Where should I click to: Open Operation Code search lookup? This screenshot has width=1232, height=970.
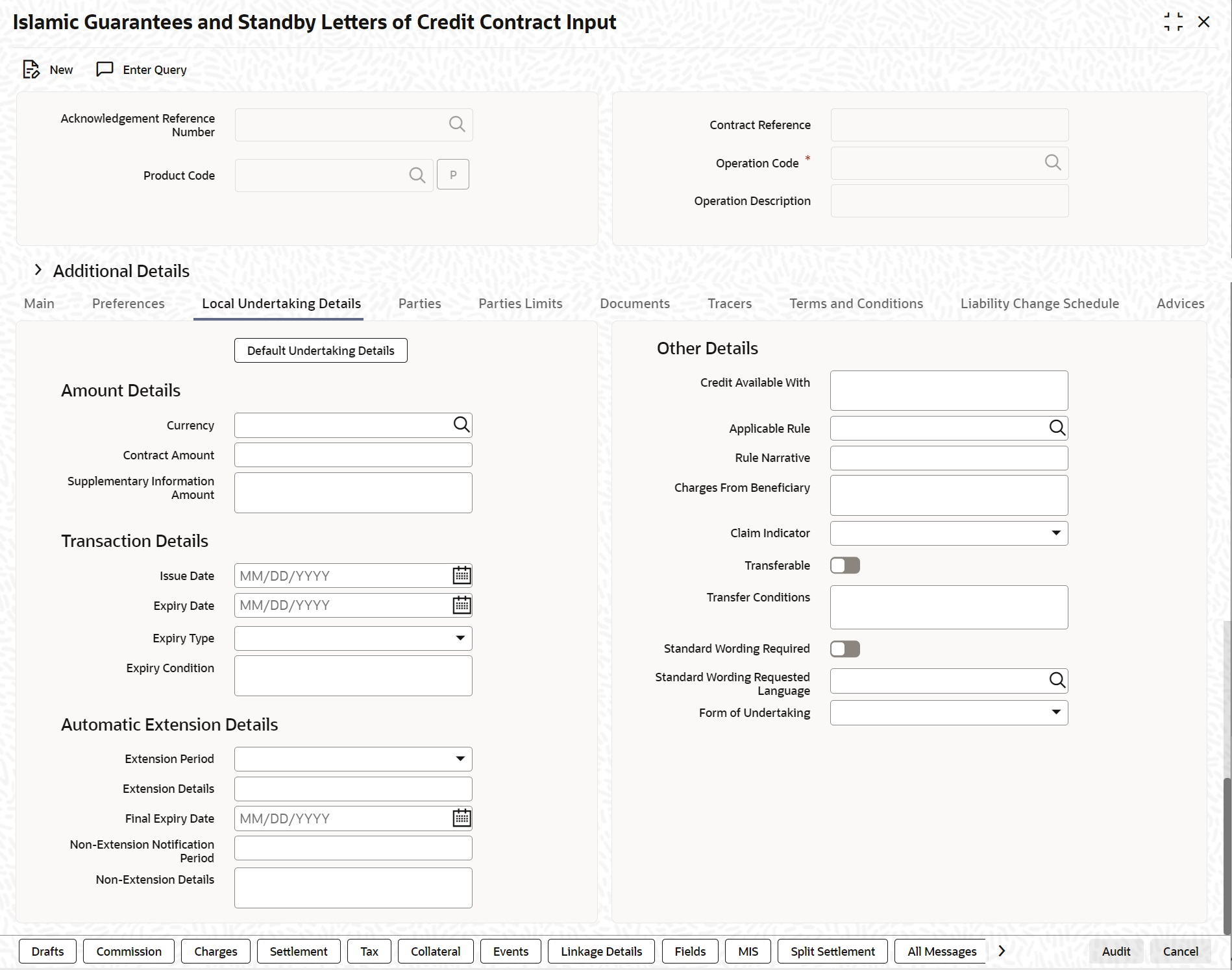click(1053, 162)
